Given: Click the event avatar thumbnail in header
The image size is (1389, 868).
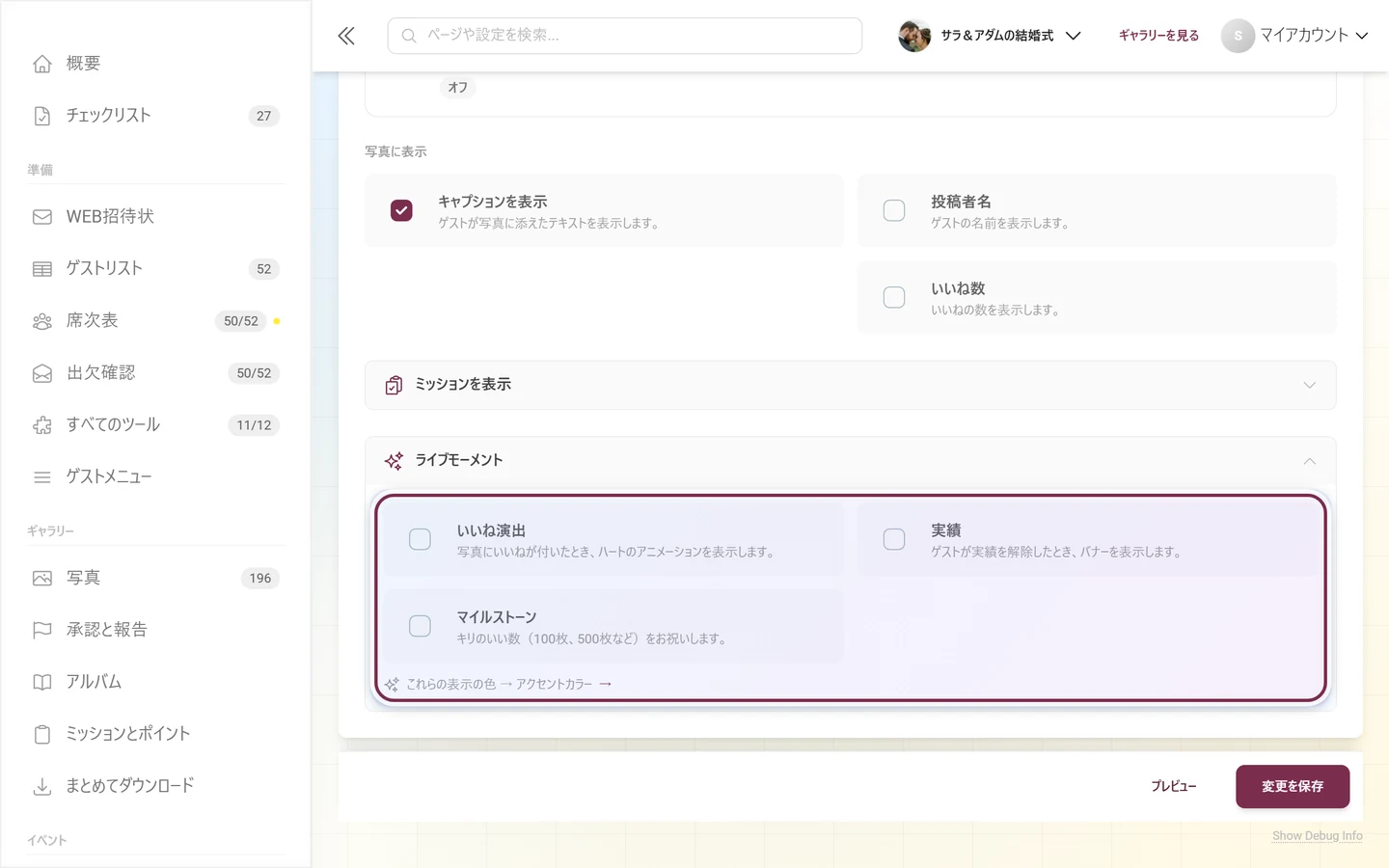Looking at the screenshot, I should (913, 36).
